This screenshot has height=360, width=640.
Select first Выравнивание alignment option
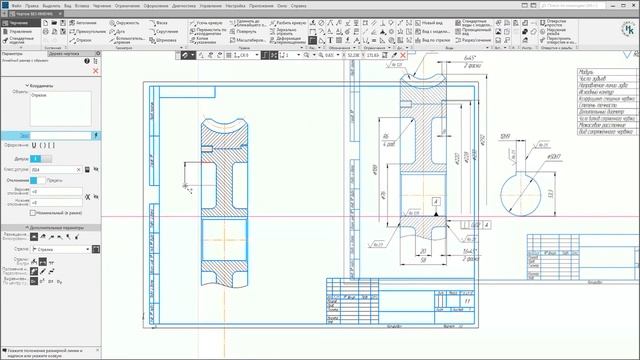coord(34,281)
